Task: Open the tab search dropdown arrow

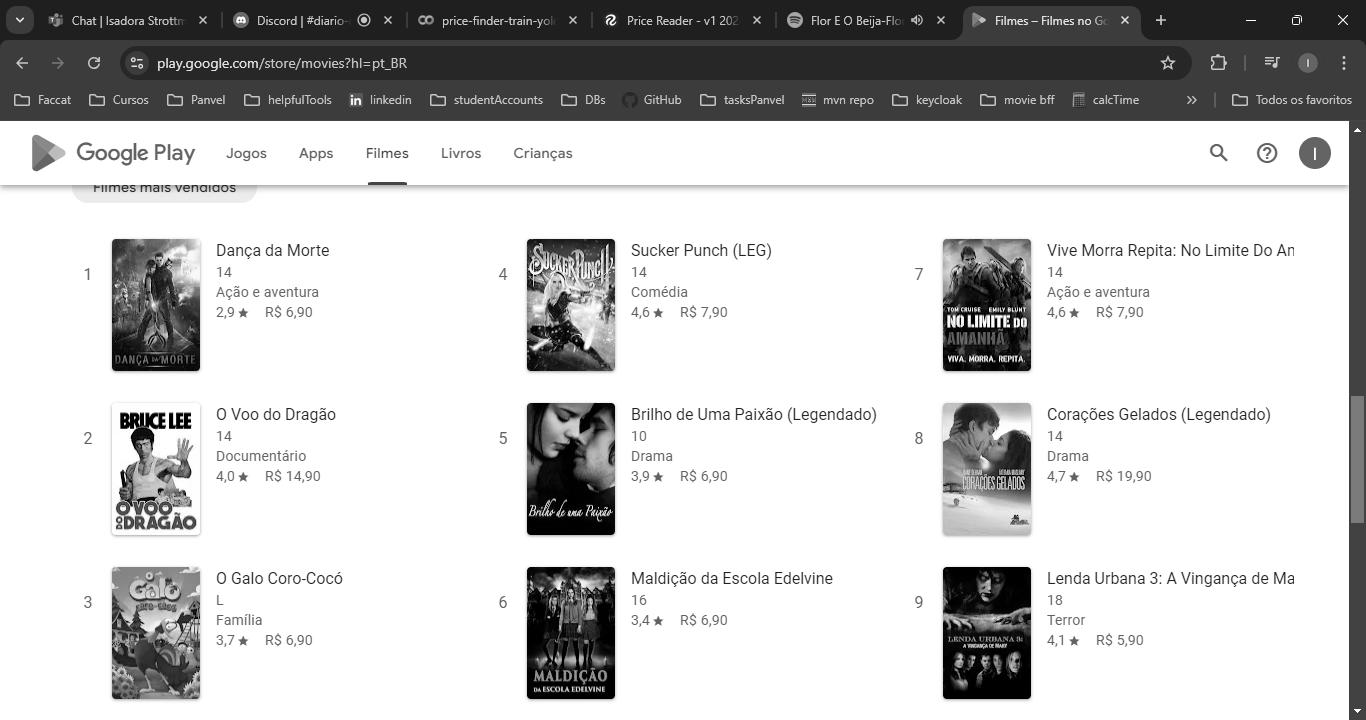Action: [x=20, y=20]
